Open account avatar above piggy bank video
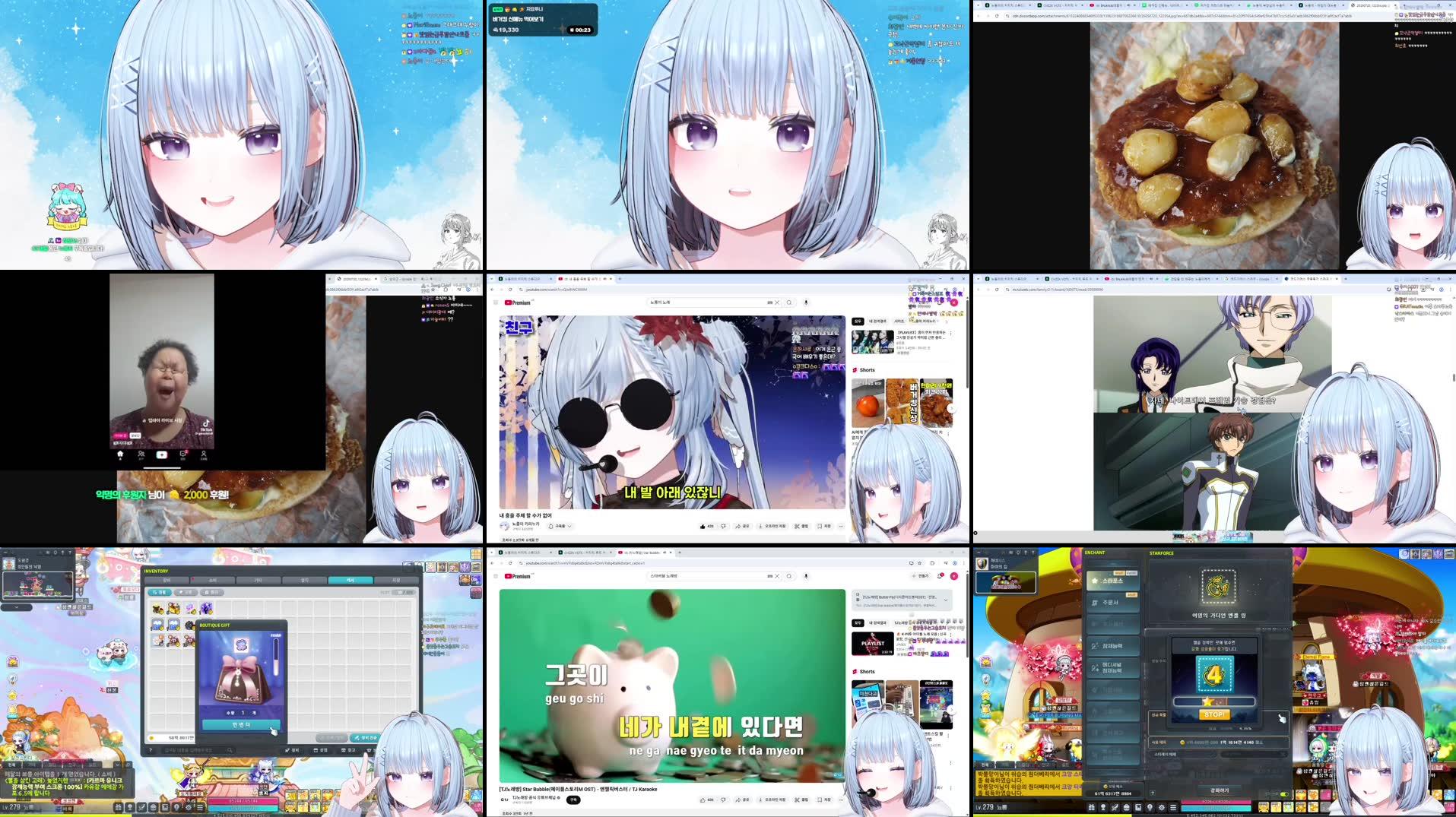The image size is (1456, 817). (x=953, y=576)
